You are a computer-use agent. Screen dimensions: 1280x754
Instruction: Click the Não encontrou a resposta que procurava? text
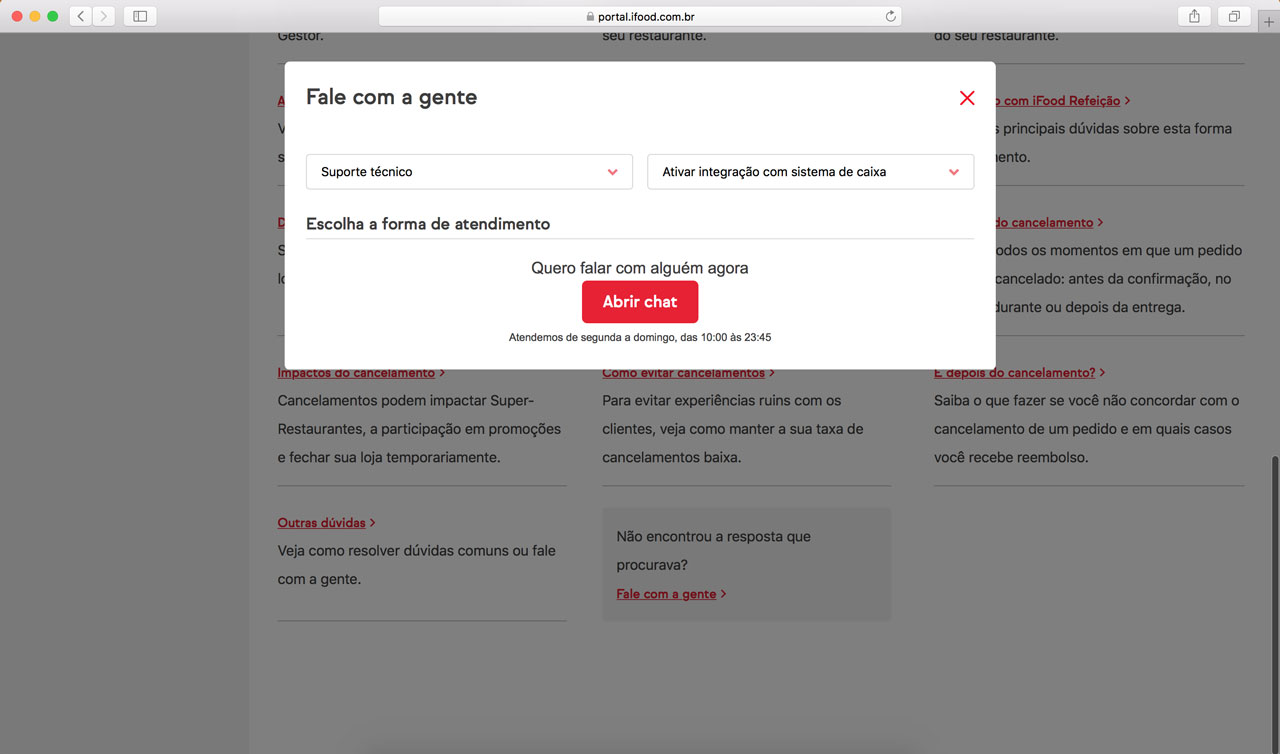pyautogui.click(x=714, y=551)
